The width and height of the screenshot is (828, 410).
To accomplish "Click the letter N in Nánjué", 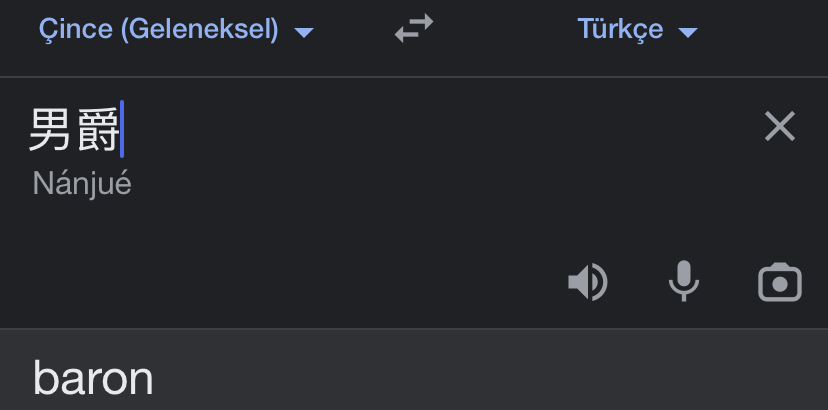I will click(41, 184).
